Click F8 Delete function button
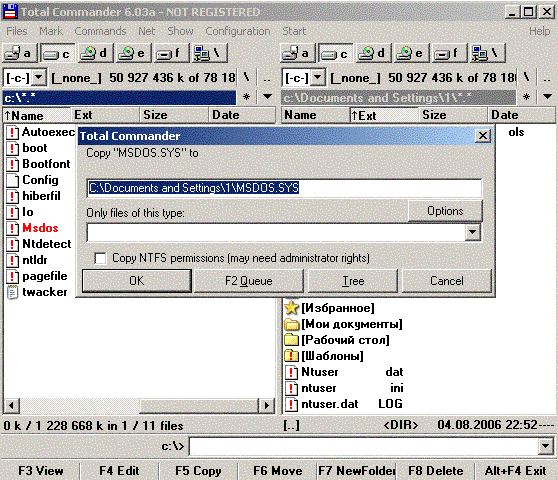The image size is (558, 480). 436,471
